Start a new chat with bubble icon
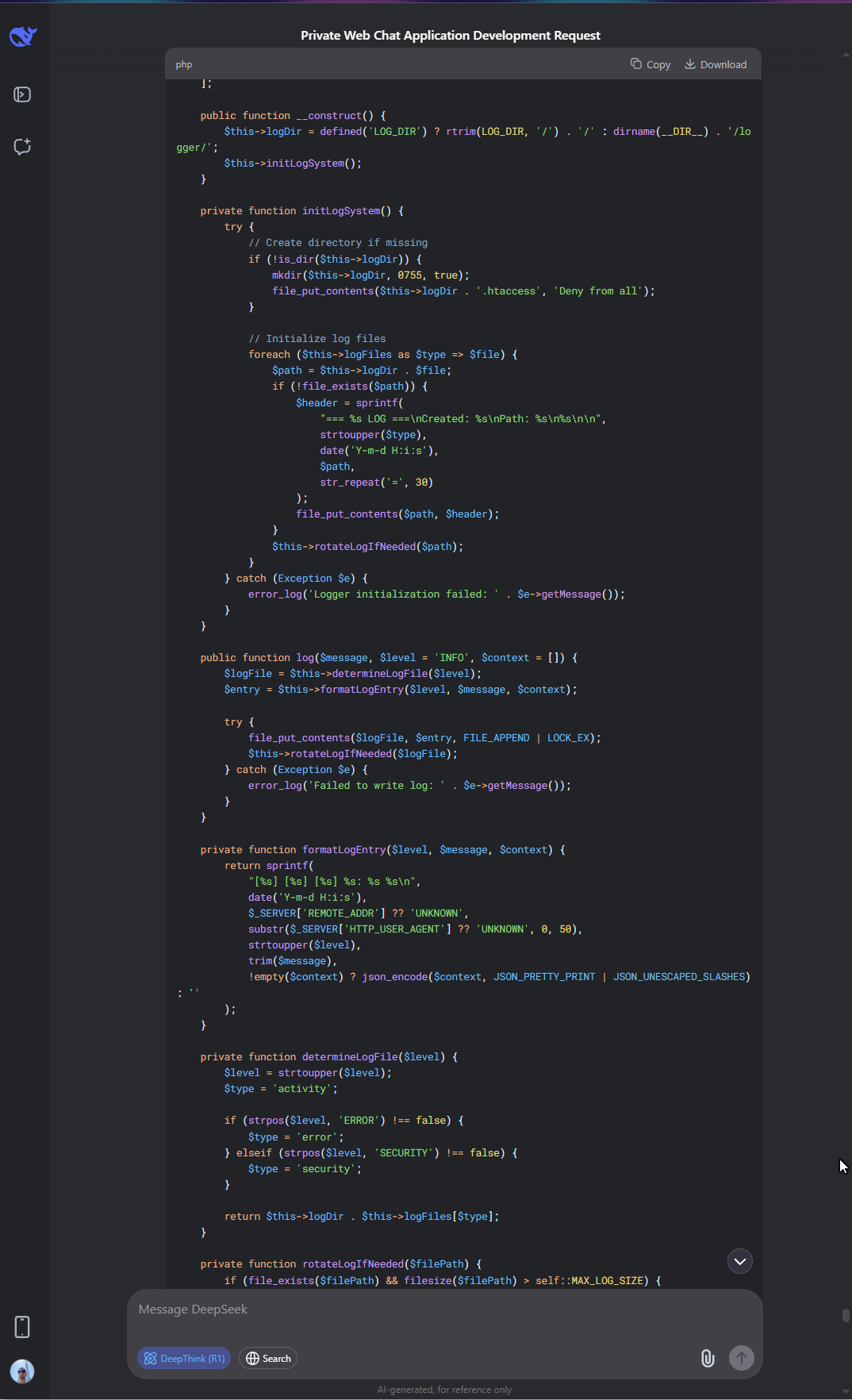The image size is (852, 1400). pos(22,147)
